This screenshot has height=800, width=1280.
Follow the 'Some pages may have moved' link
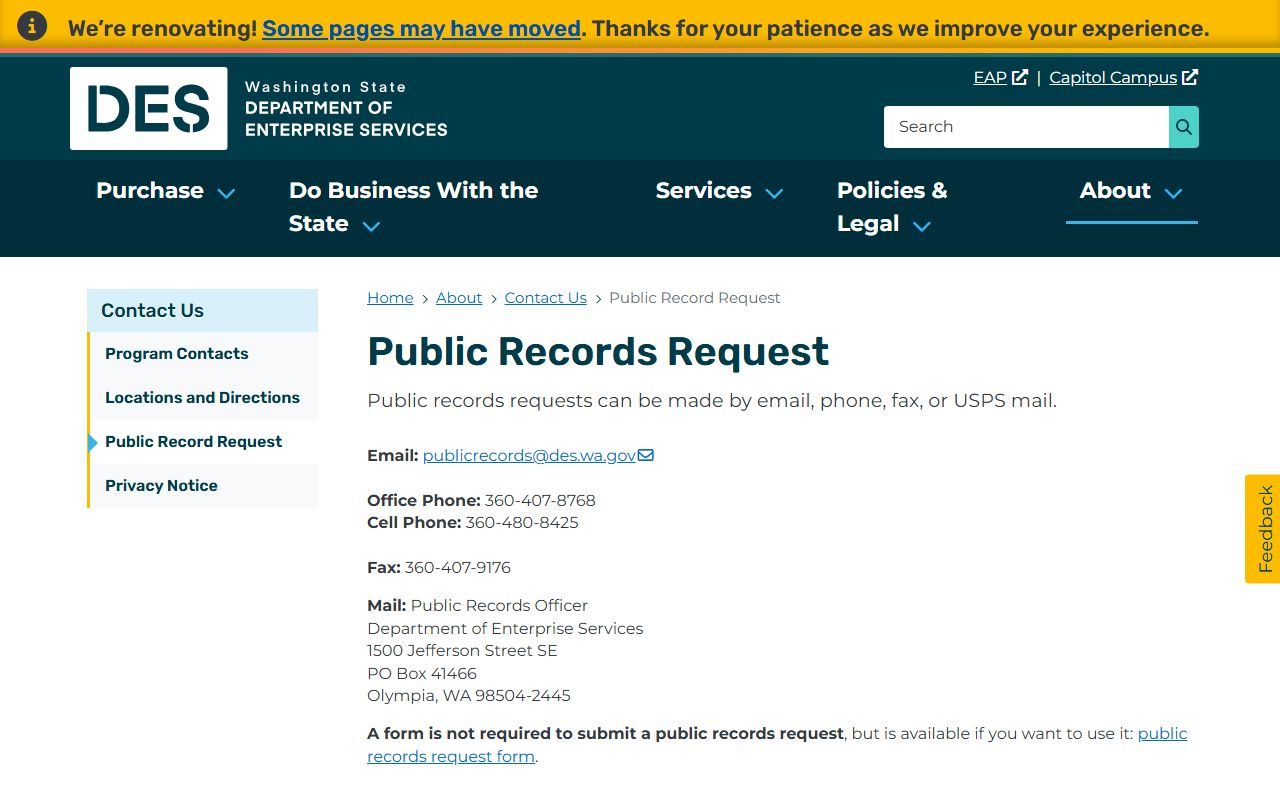click(x=421, y=28)
